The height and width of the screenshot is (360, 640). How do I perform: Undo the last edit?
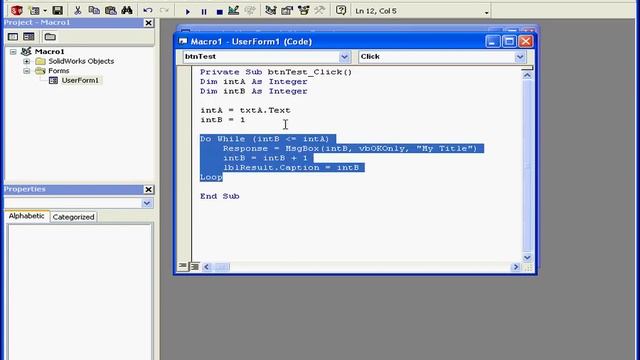pyautogui.click(x=148, y=11)
